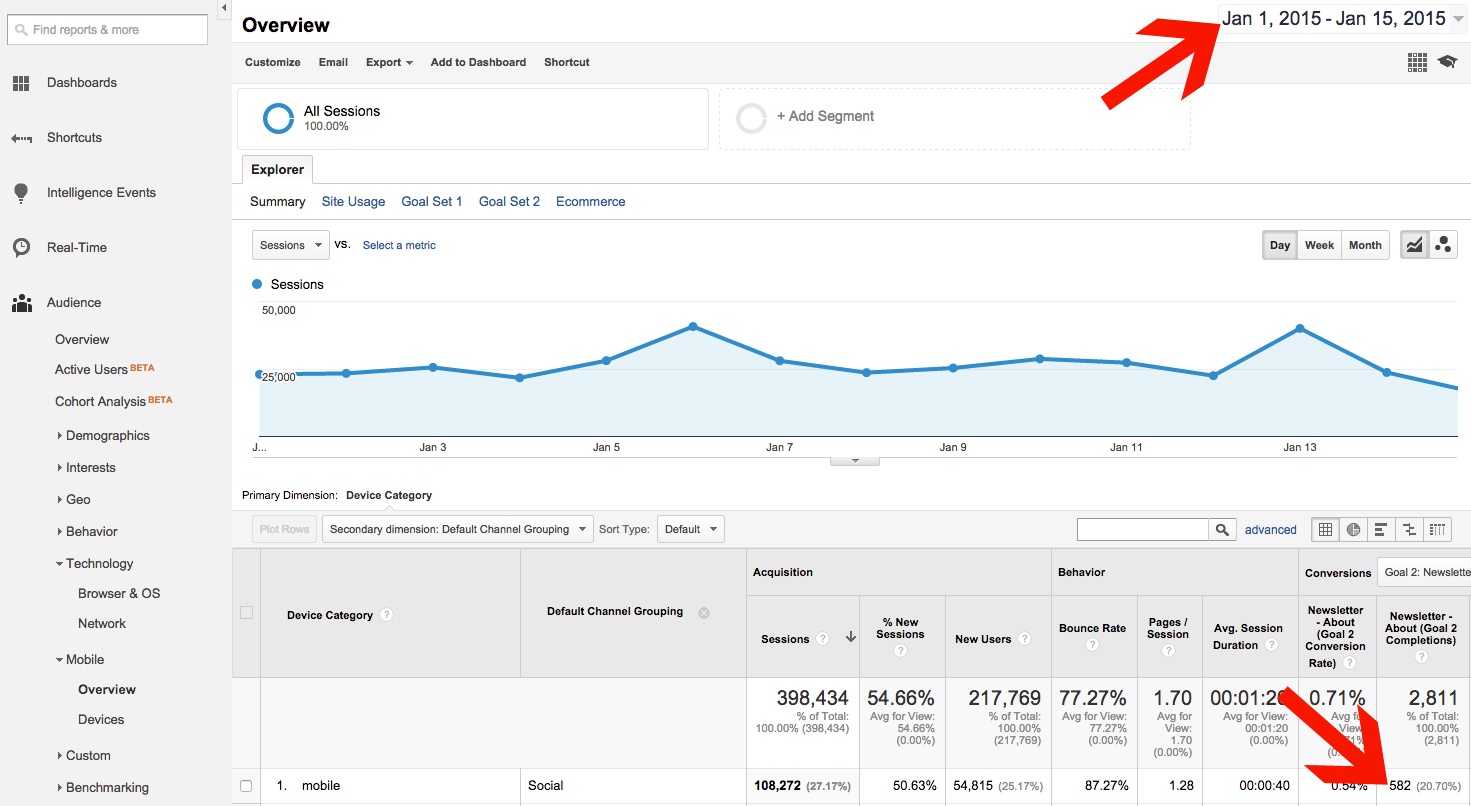
Task: Switch to the Site Usage tab
Action: point(353,201)
